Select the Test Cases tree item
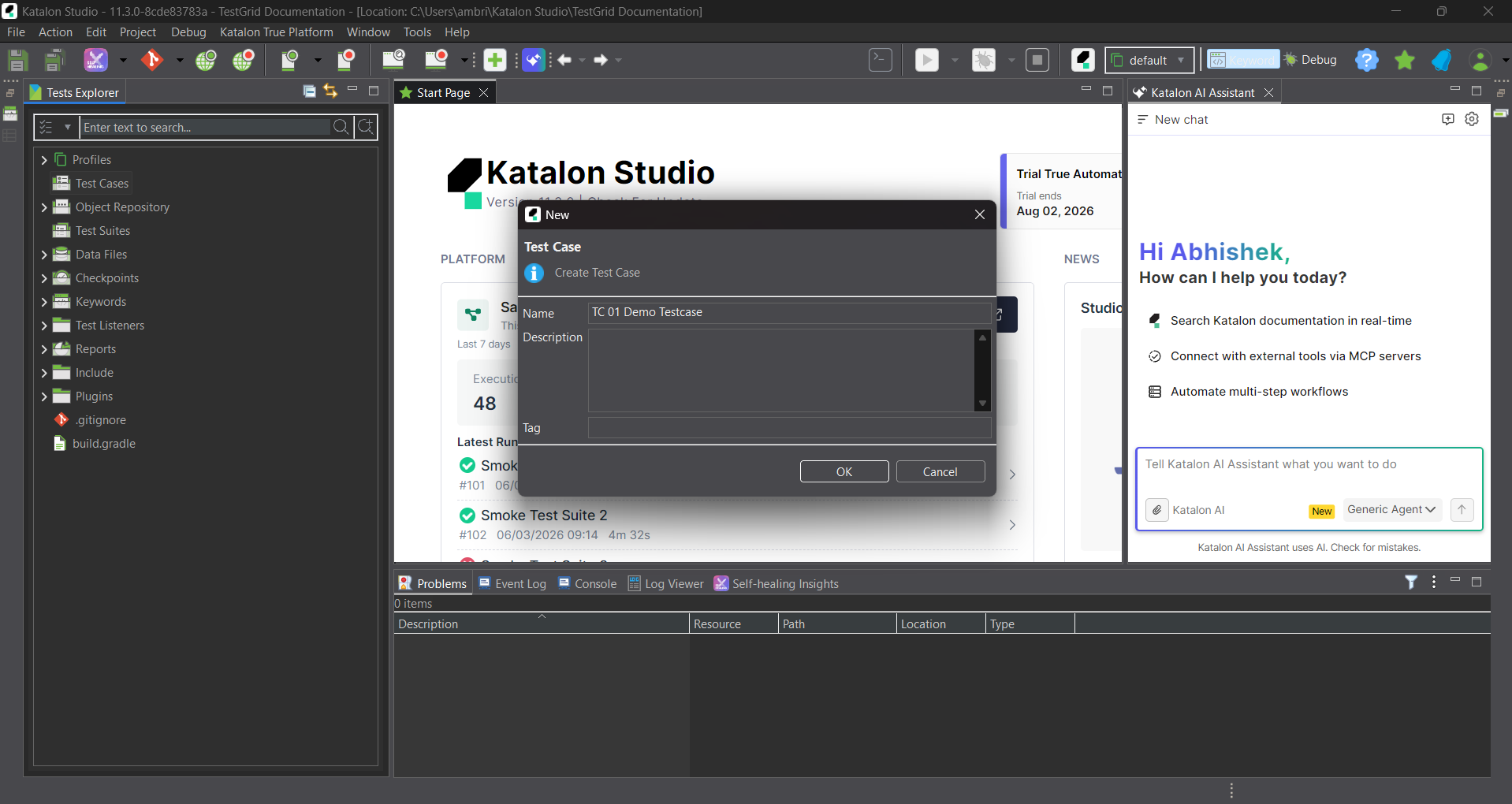This screenshot has width=1512, height=804. pyautogui.click(x=91, y=184)
